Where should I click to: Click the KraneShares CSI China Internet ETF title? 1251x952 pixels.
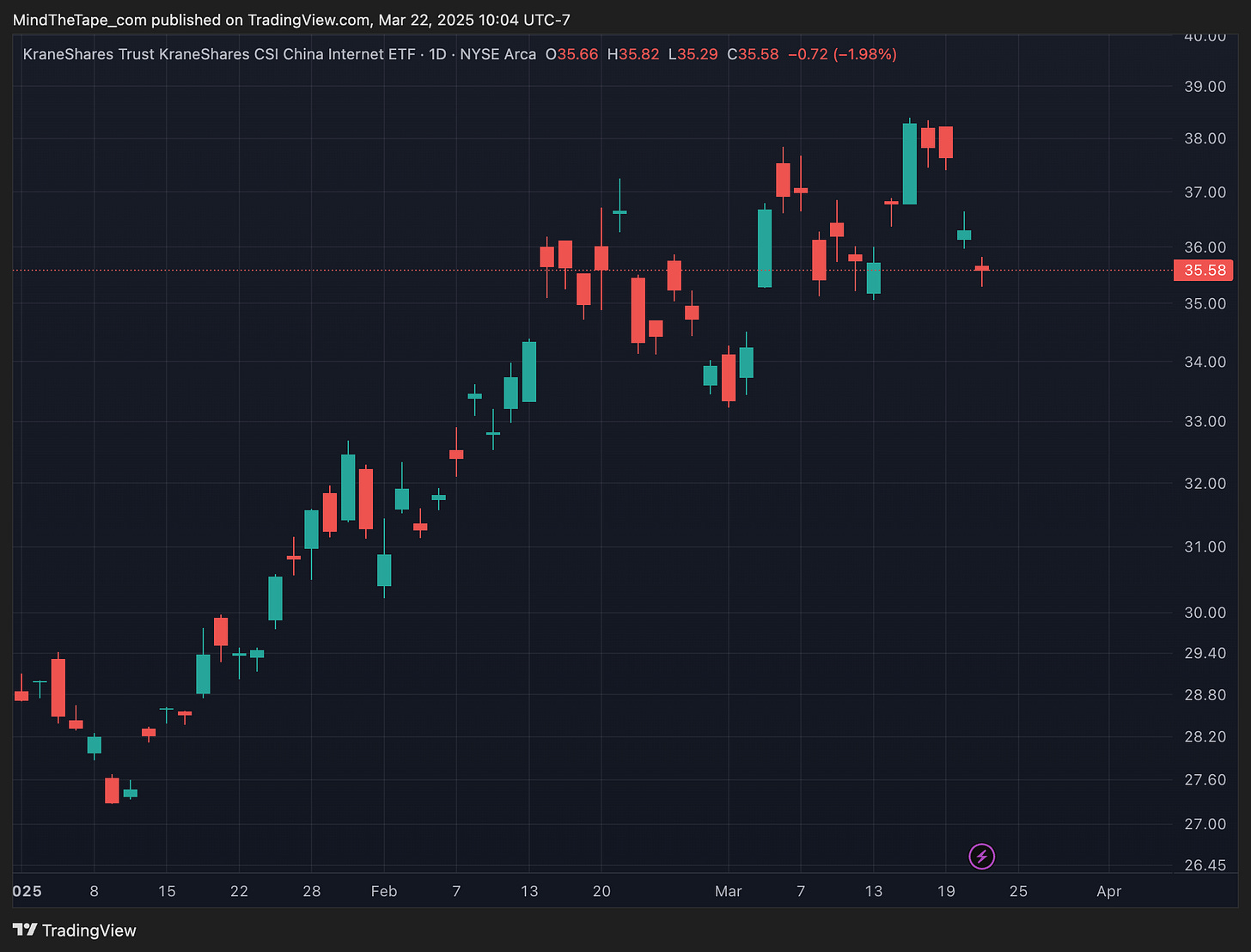pos(219,54)
